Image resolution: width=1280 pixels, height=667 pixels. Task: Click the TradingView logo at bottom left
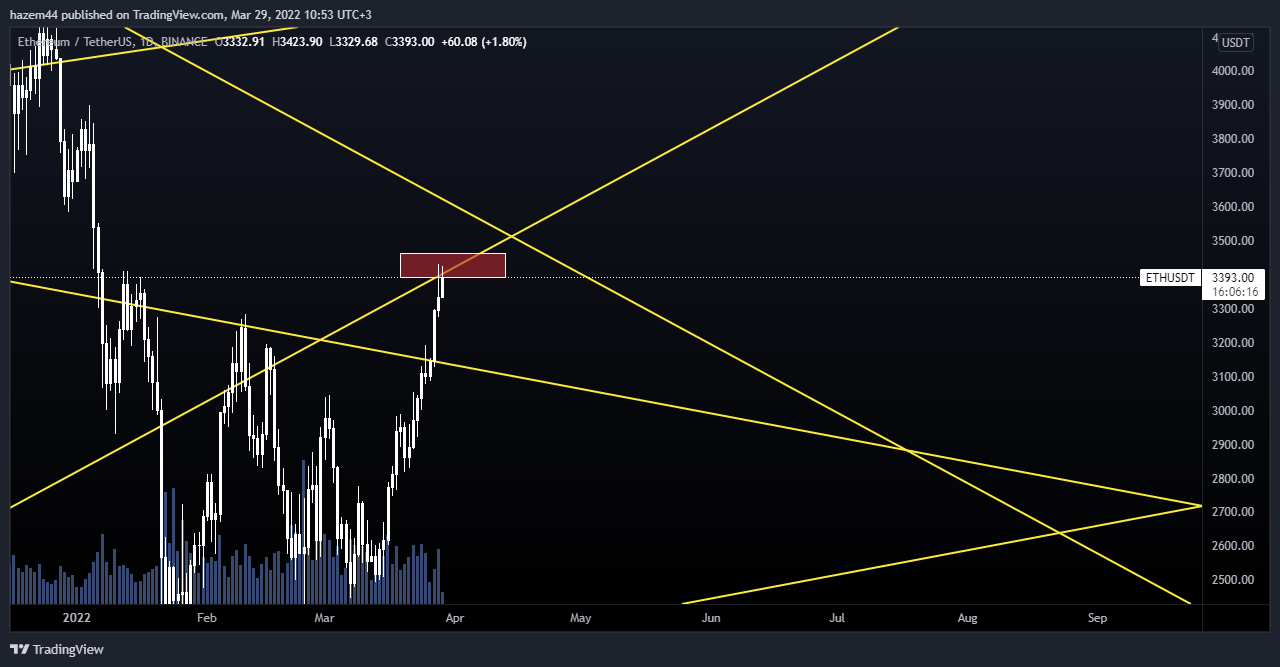point(57,649)
